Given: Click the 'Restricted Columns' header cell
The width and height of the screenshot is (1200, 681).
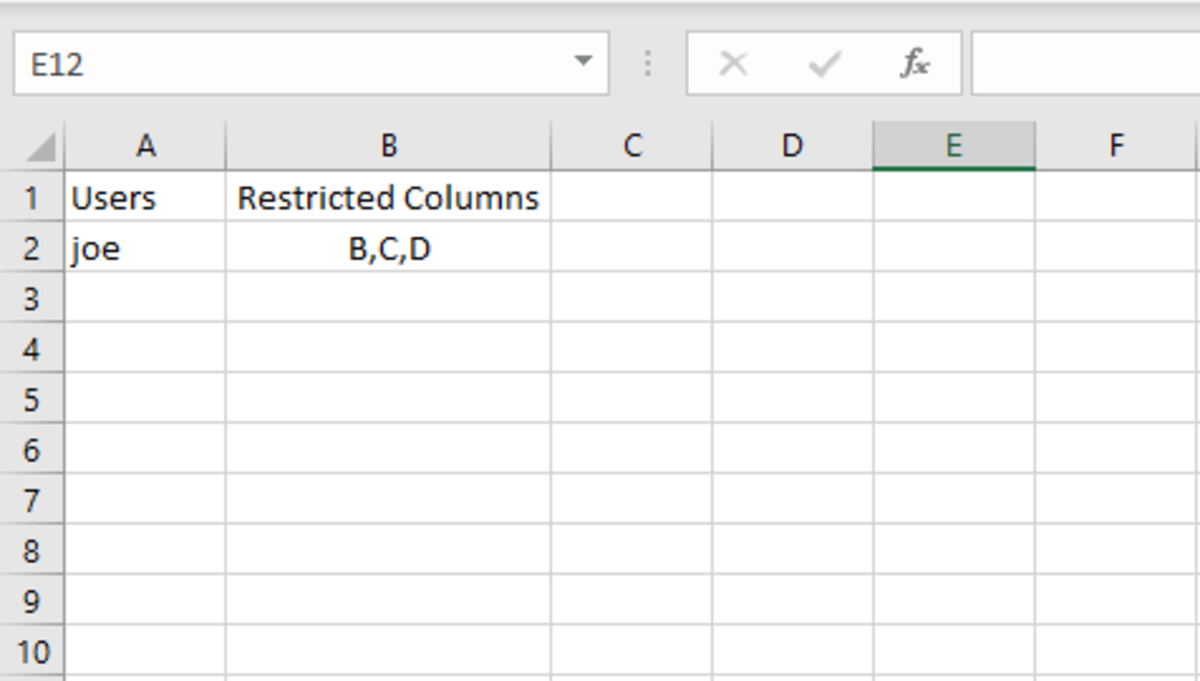Looking at the screenshot, I should (388, 198).
